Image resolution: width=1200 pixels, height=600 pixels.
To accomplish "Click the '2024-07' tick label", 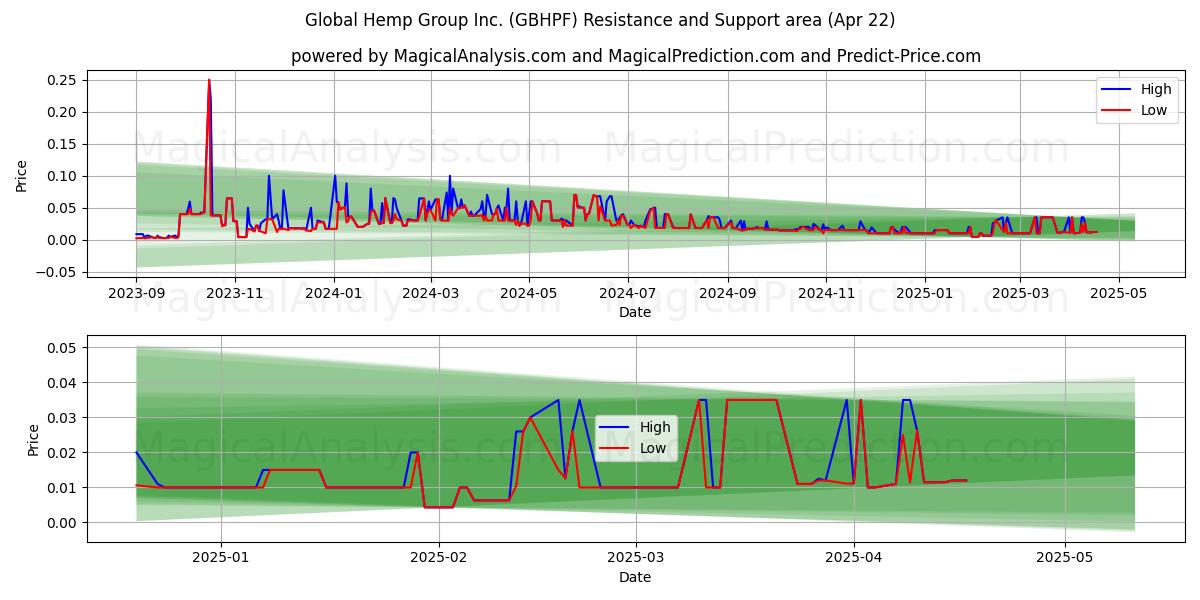I will pos(628,293).
